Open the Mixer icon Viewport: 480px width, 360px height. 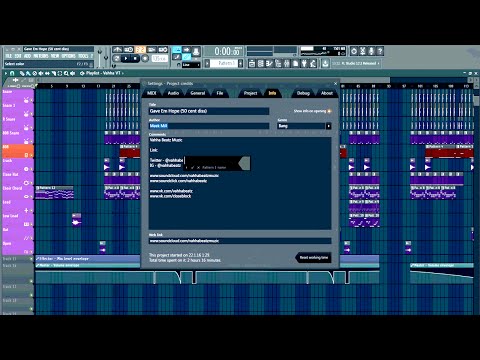pos(287,63)
